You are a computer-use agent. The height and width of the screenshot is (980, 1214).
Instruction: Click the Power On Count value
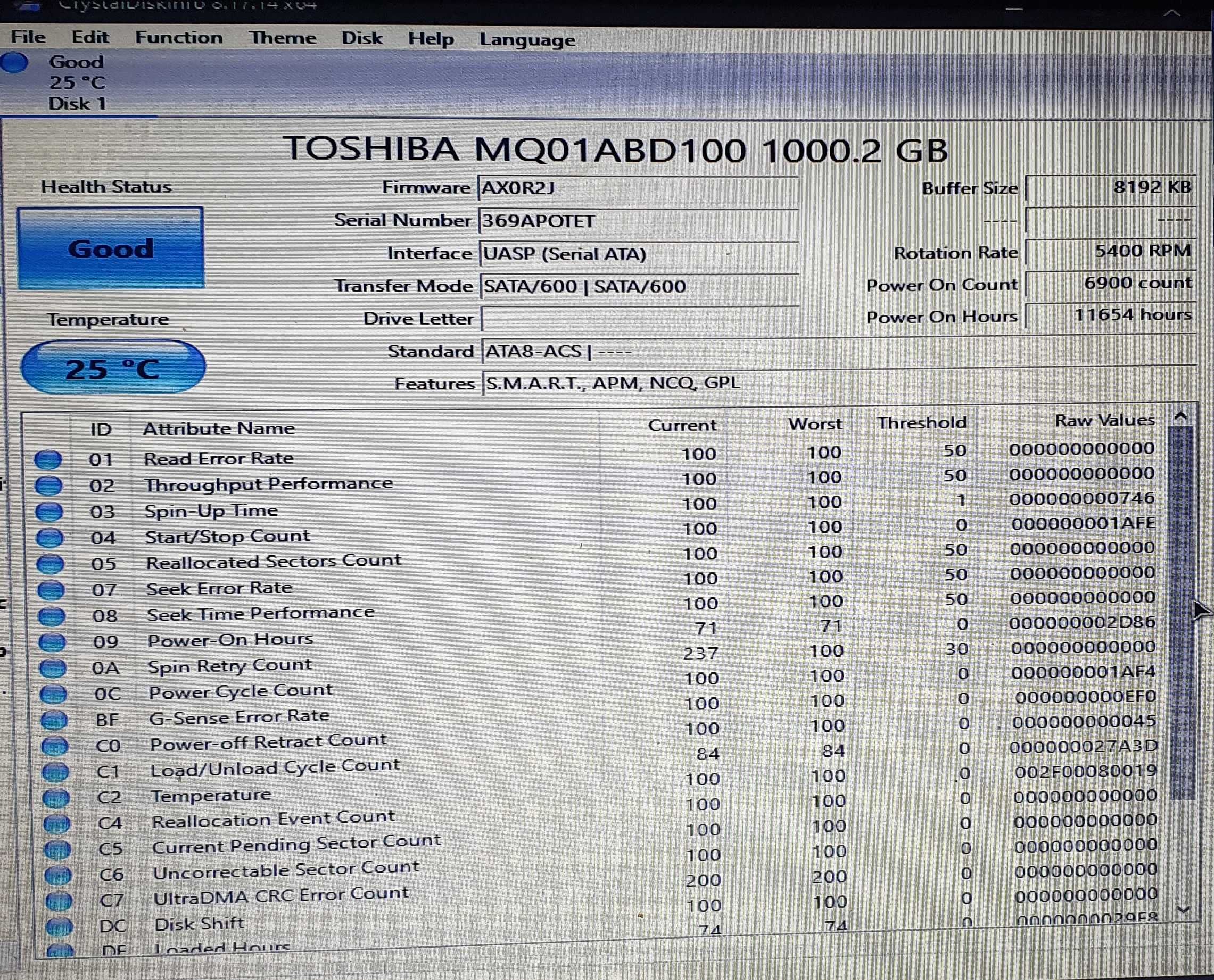[1110, 283]
